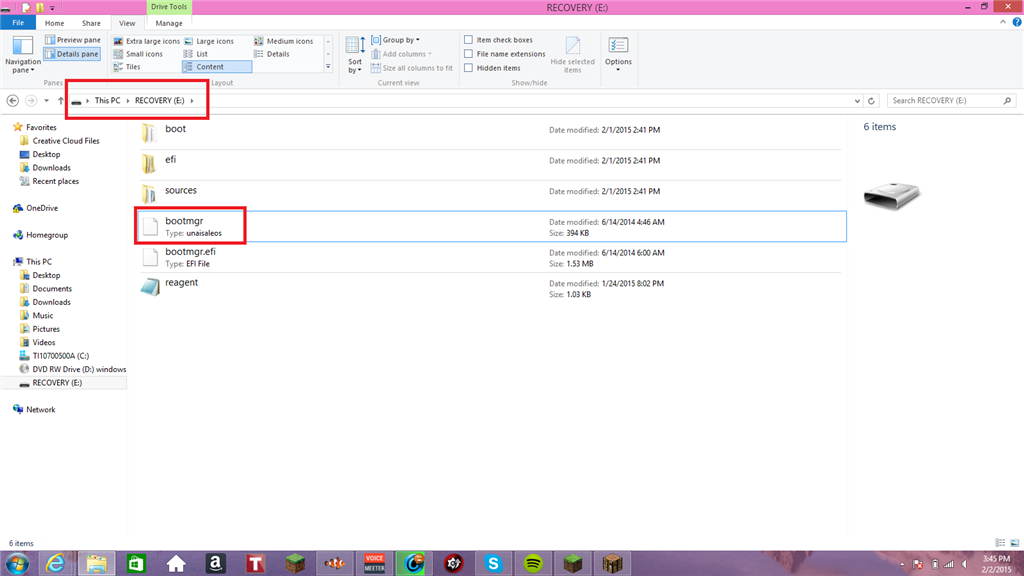Image resolution: width=1024 pixels, height=576 pixels.
Task: Switch to the Home tab
Action: pyautogui.click(x=54, y=23)
